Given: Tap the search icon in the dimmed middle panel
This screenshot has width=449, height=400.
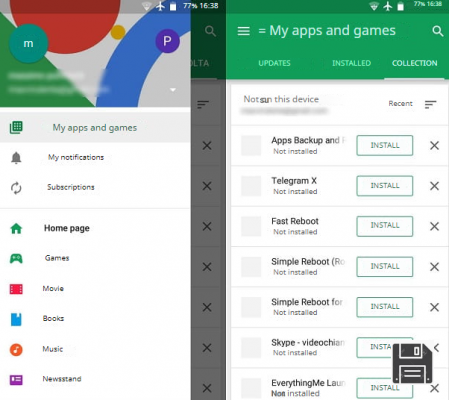Looking at the screenshot, I should click(210, 31).
